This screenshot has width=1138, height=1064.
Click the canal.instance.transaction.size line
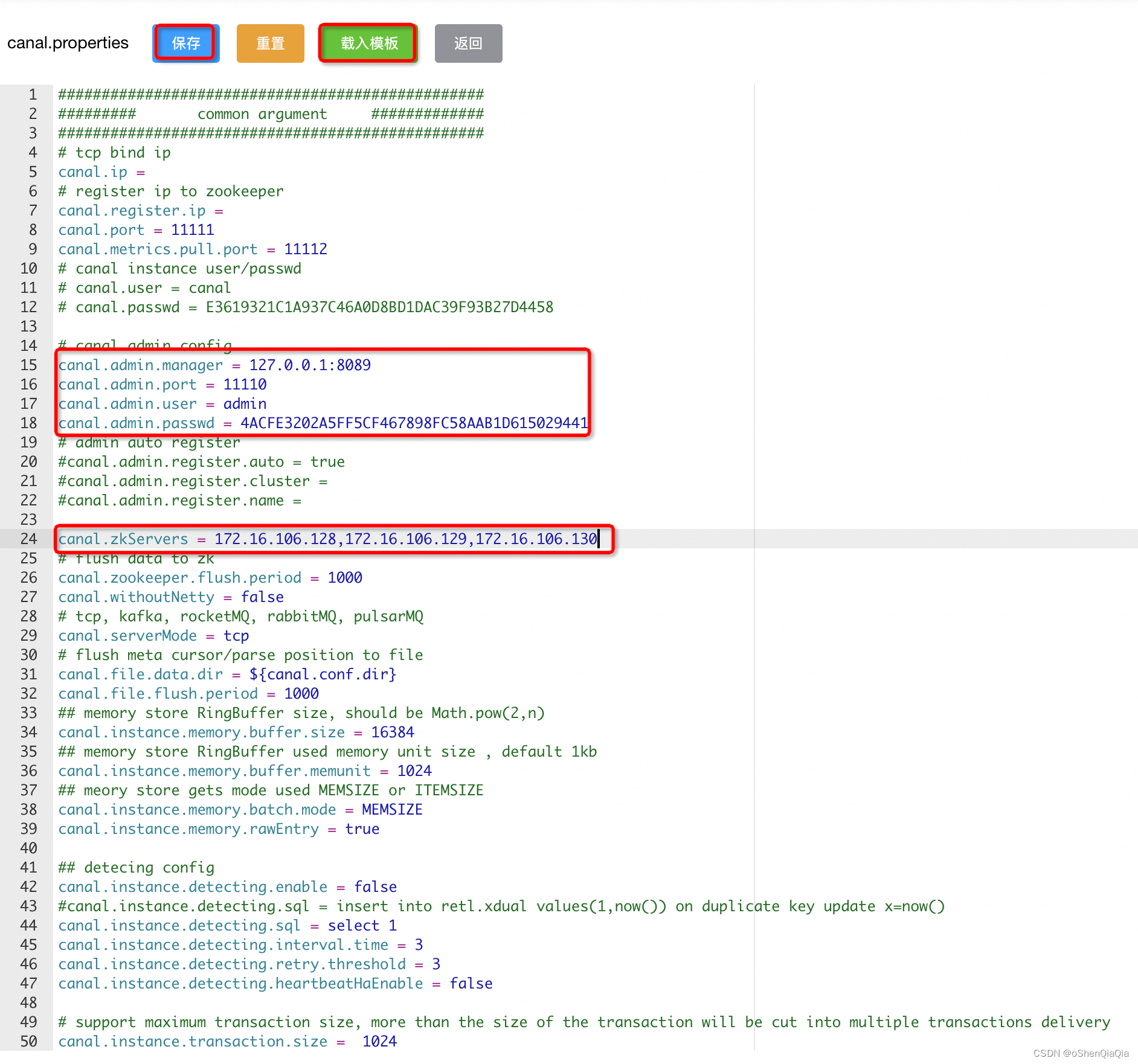pyautogui.click(x=227, y=1041)
